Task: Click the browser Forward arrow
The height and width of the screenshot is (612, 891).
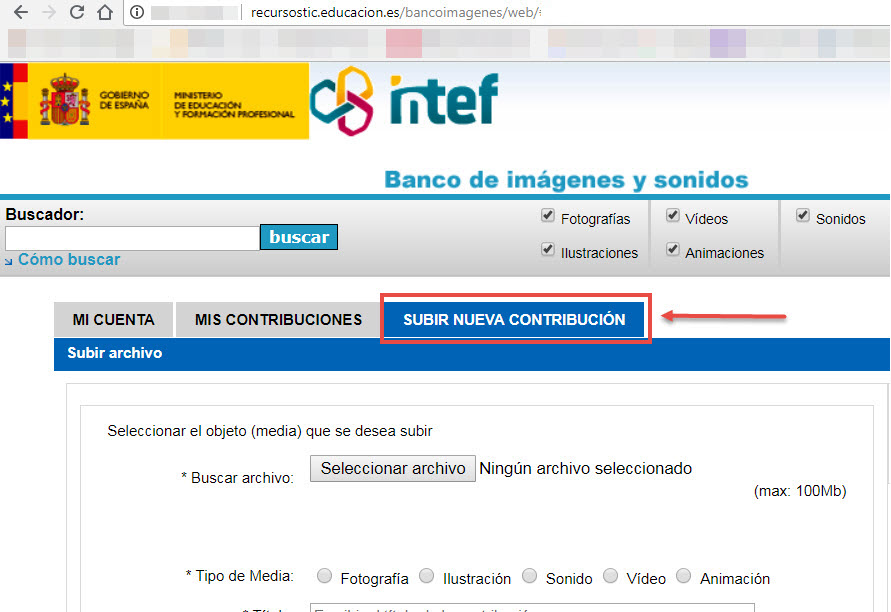Action: (x=48, y=15)
